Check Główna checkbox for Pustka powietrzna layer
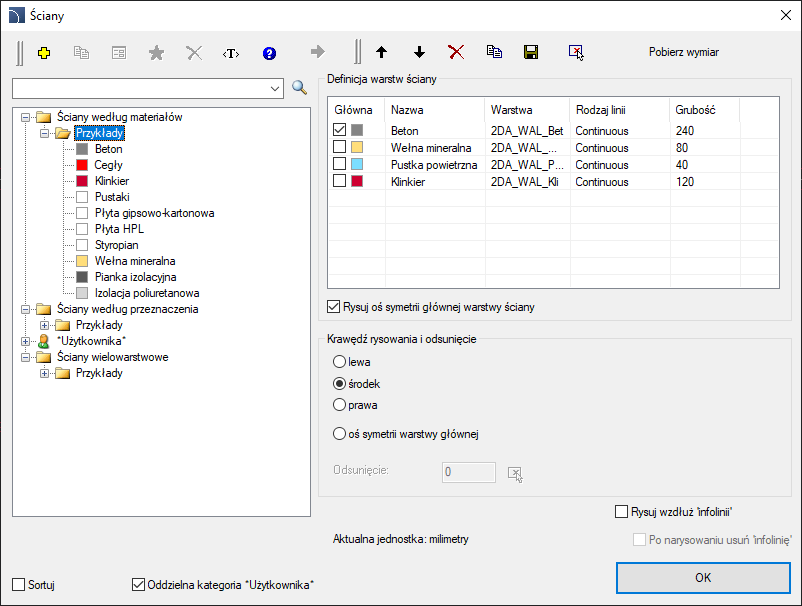The width and height of the screenshot is (802, 606). tap(339, 164)
